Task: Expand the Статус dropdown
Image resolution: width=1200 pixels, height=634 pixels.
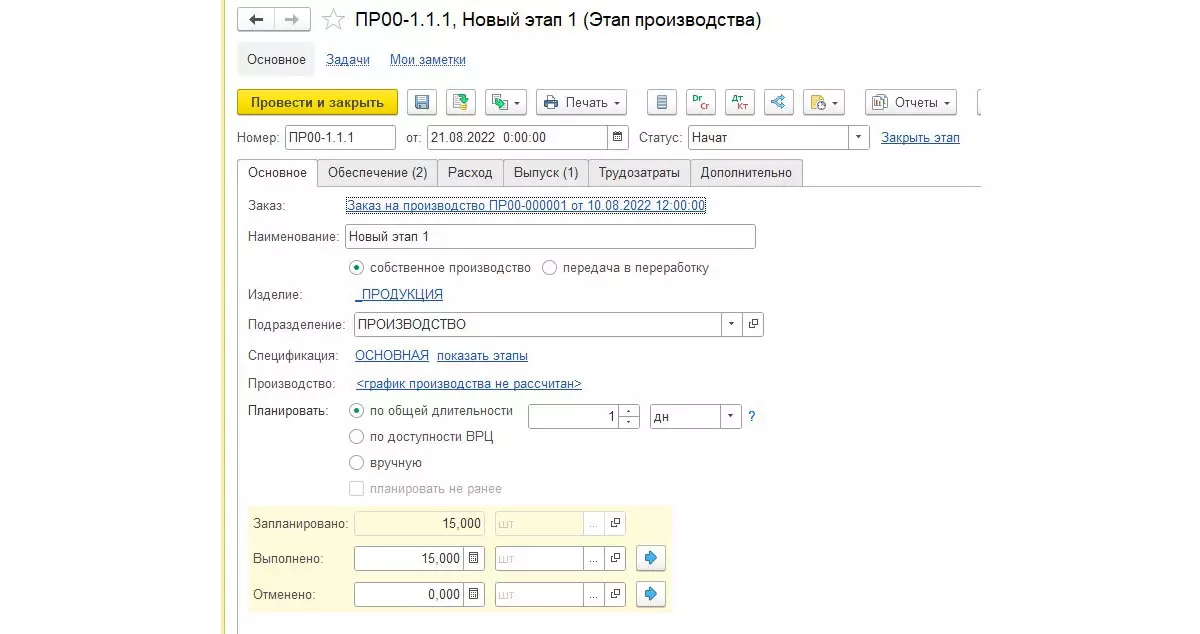Action: coord(859,137)
